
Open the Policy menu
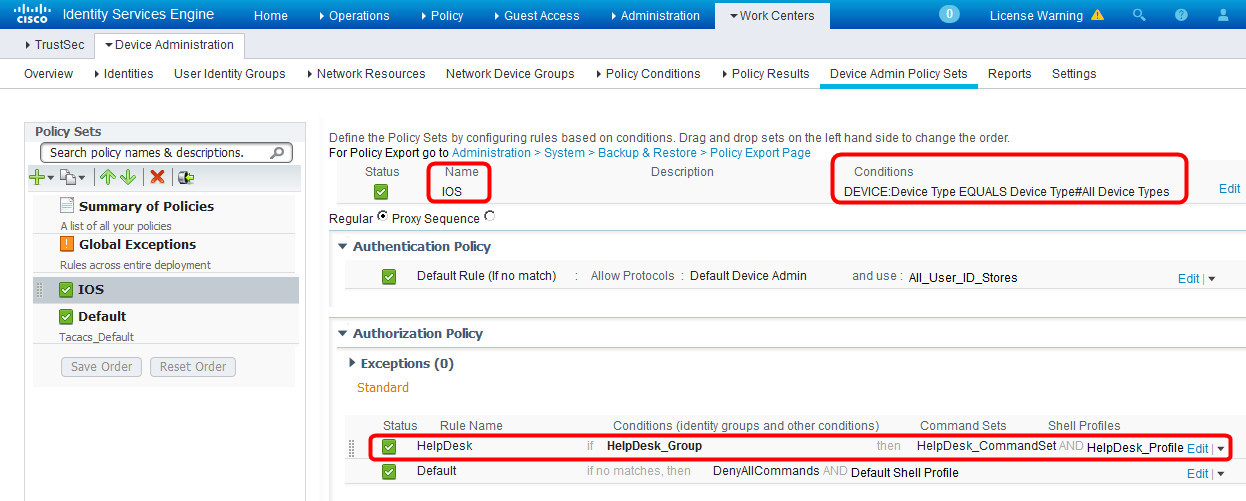(x=441, y=16)
